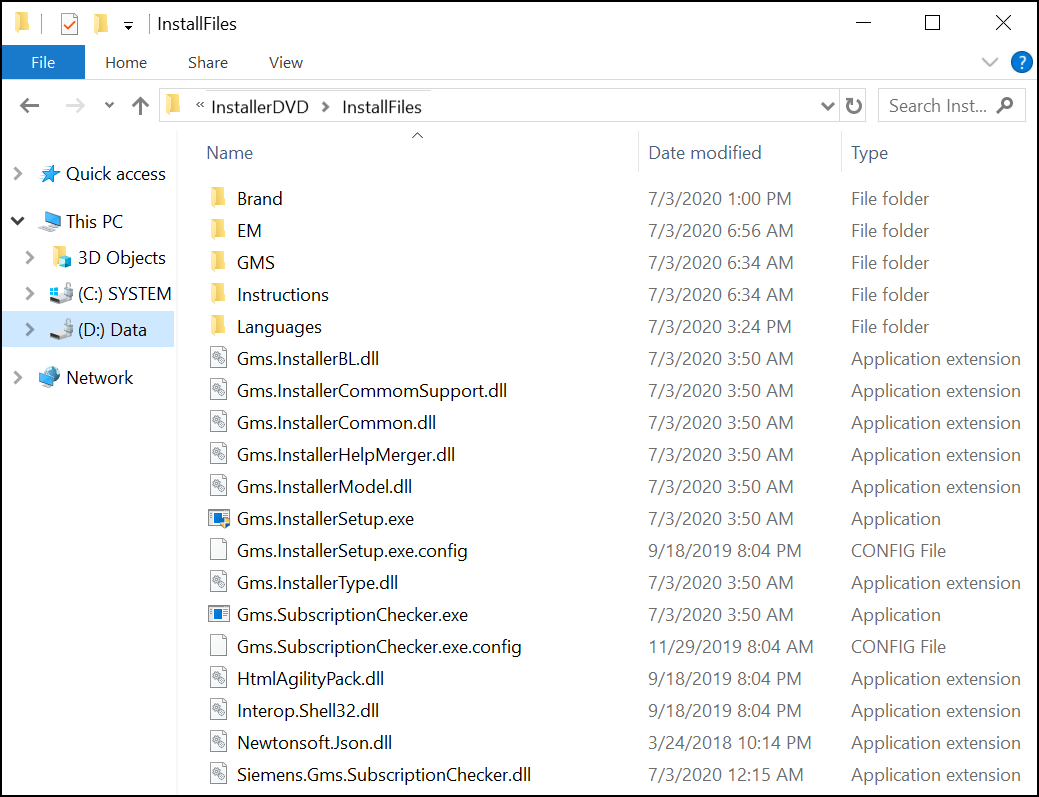Click the Brand folder icon
Screen dimensions: 1039x797
219,199
